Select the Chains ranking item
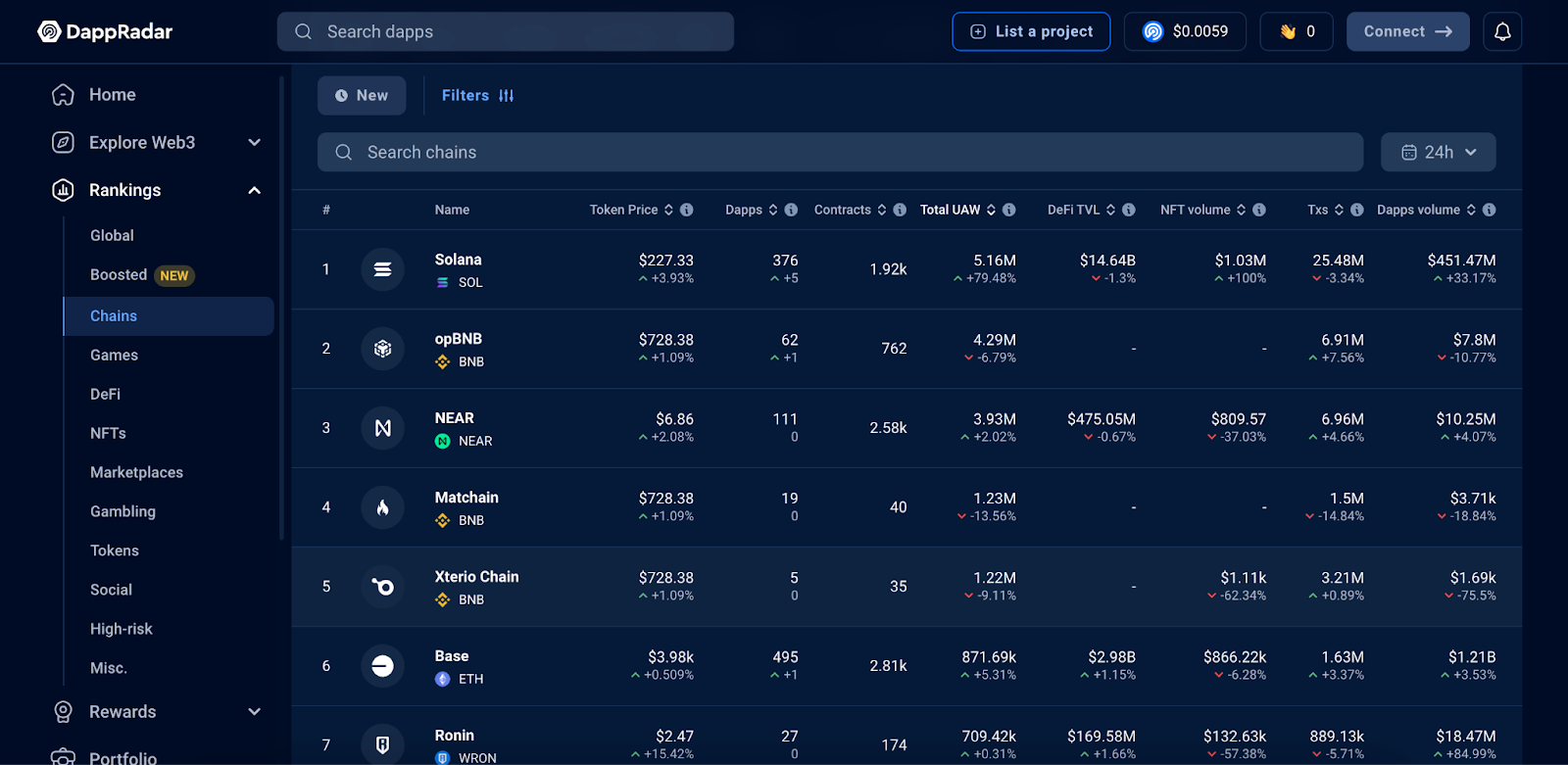1568x765 pixels. [x=169, y=316]
